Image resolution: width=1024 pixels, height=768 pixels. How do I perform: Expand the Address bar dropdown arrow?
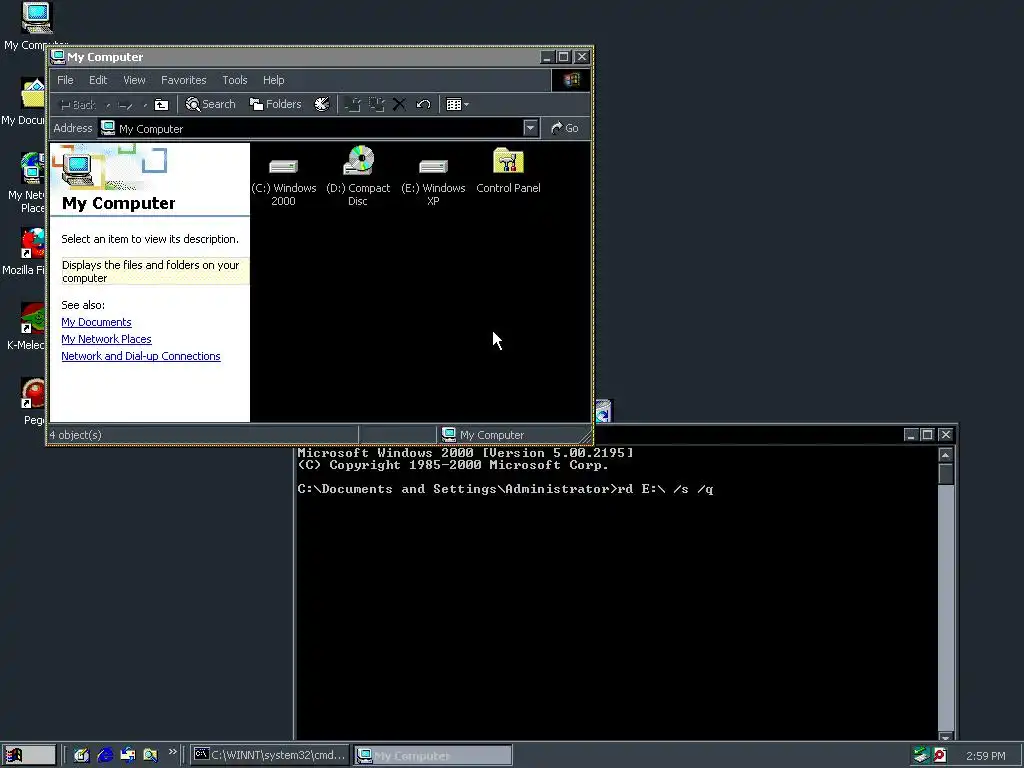[530, 128]
